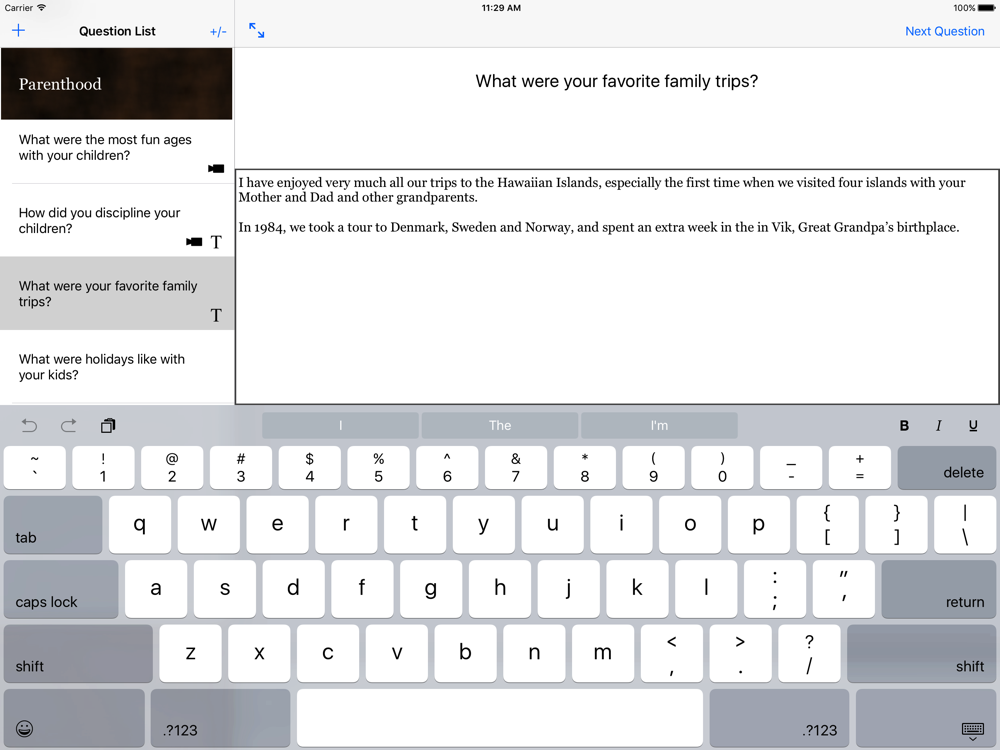Viewport: 1000px width, 750px height.
Task: Choose the 'I' autocomplete suggestion
Action: (341, 425)
